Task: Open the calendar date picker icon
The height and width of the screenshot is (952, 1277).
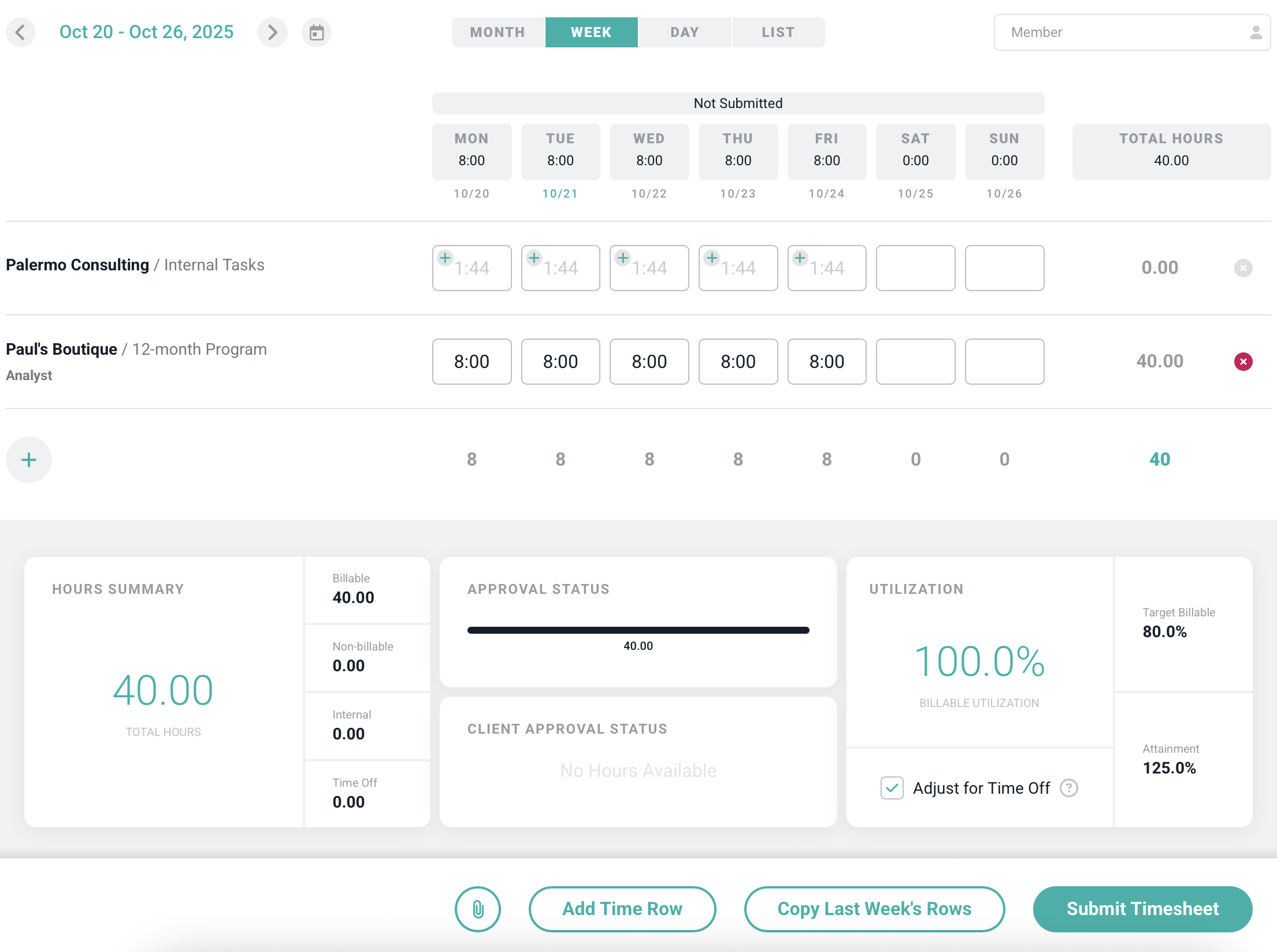Action: [x=316, y=32]
